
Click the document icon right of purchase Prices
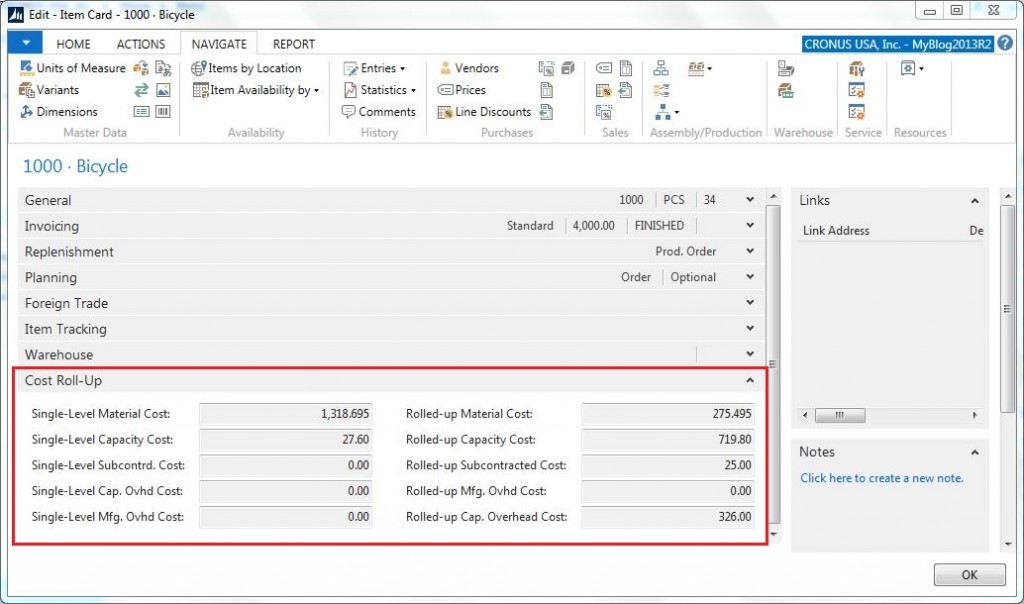tap(547, 90)
